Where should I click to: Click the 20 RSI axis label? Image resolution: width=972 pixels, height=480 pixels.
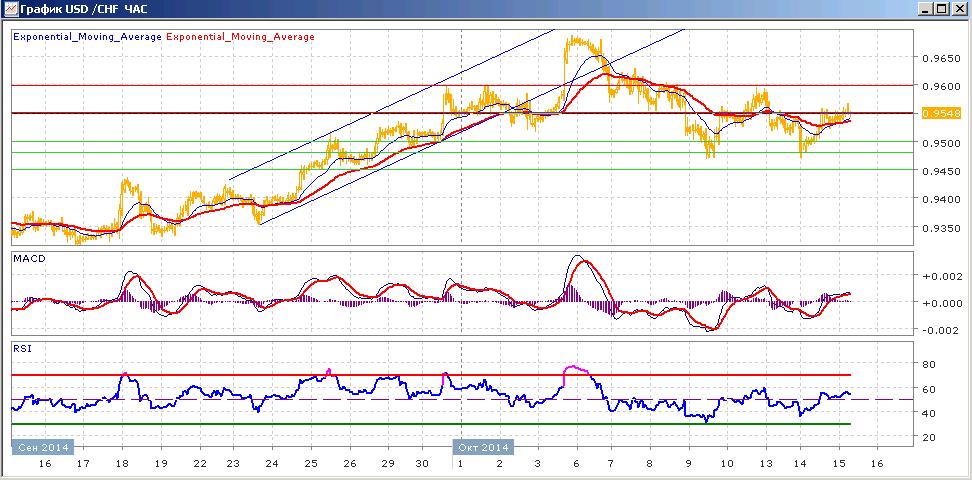point(930,438)
